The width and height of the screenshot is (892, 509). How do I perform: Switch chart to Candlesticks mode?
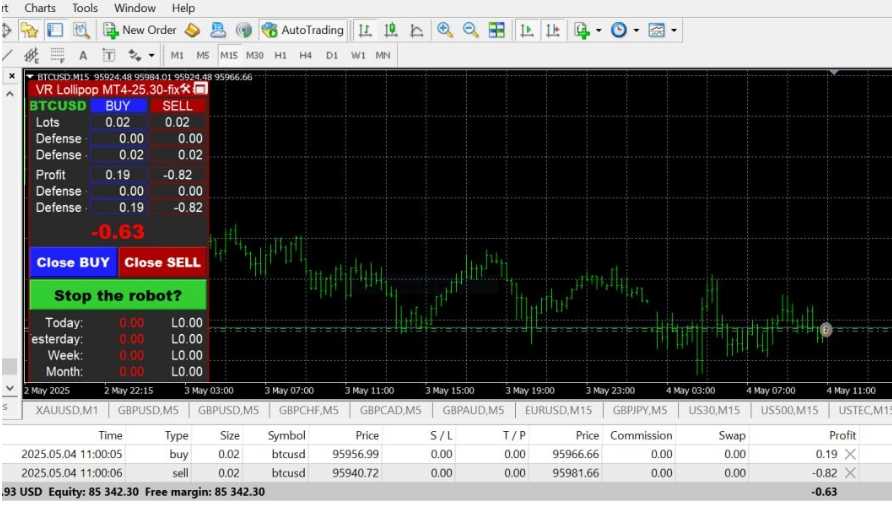point(391,30)
